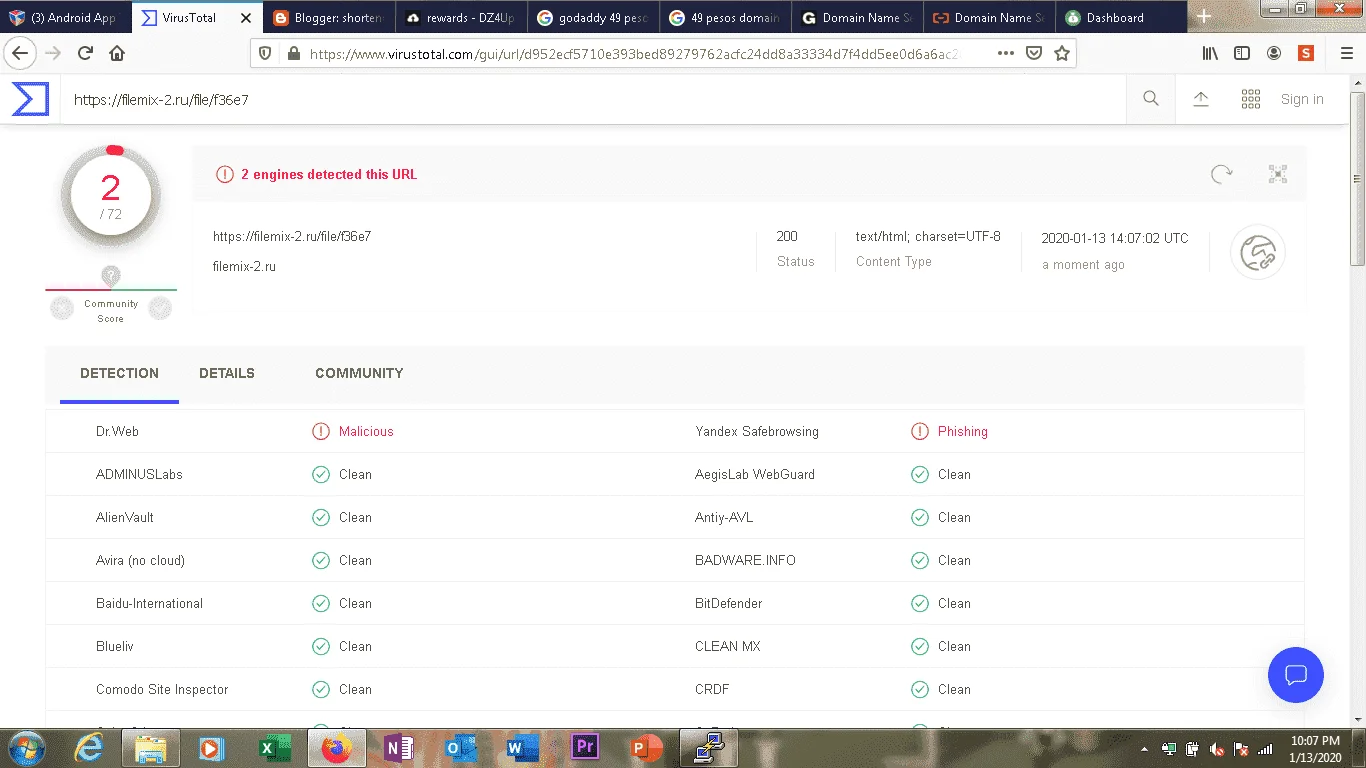Viewport: 1366px width, 768px height.
Task: Open the Firefox hamburger menu
Action: (x=1346, y=54)
